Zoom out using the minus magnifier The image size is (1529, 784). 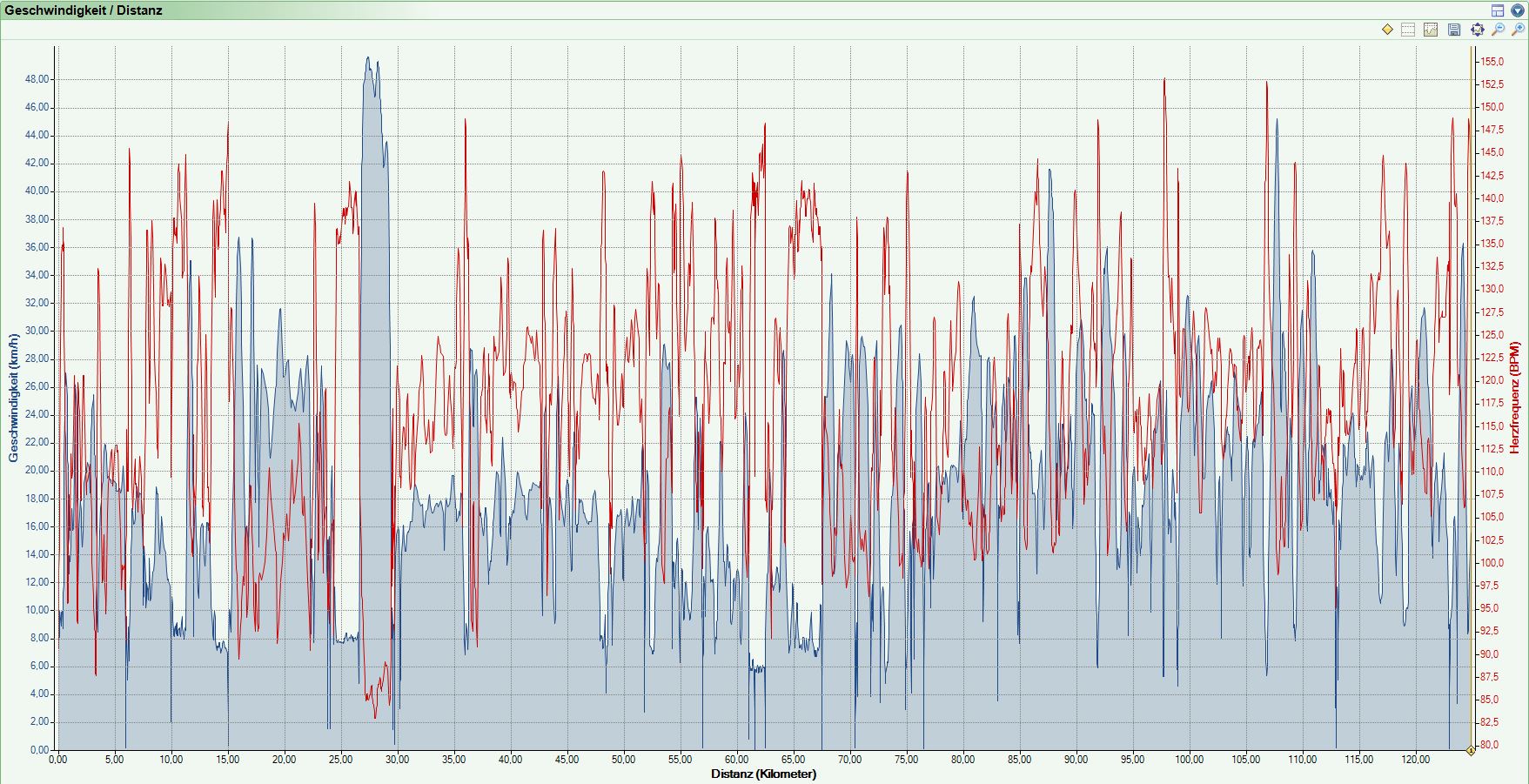tap(1498, 30)
